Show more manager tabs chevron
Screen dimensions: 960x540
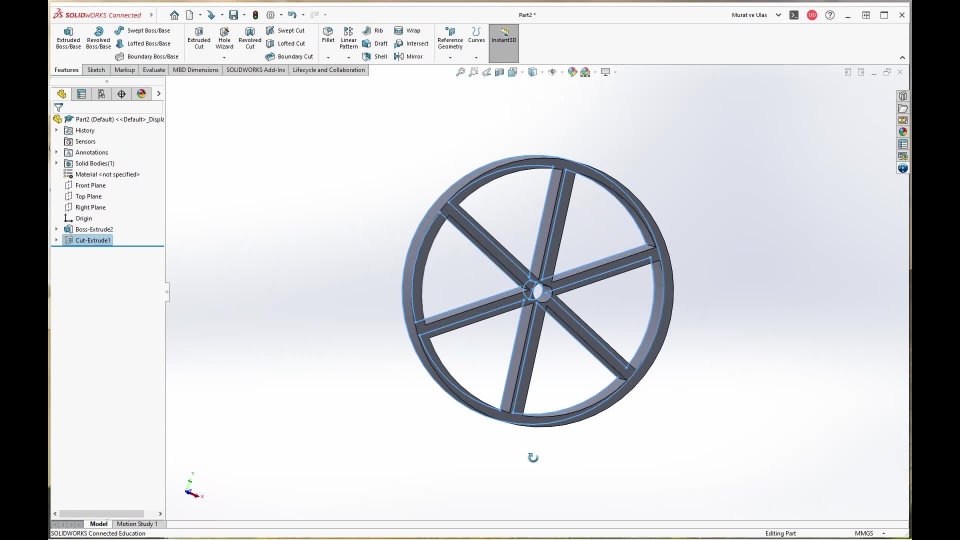(159, 94)
